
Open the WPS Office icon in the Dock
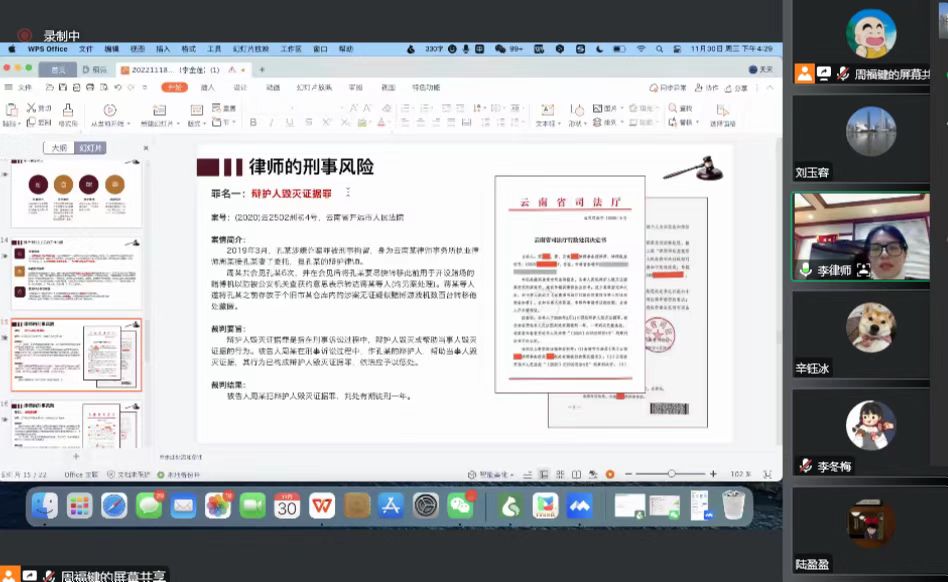(322, 506)
